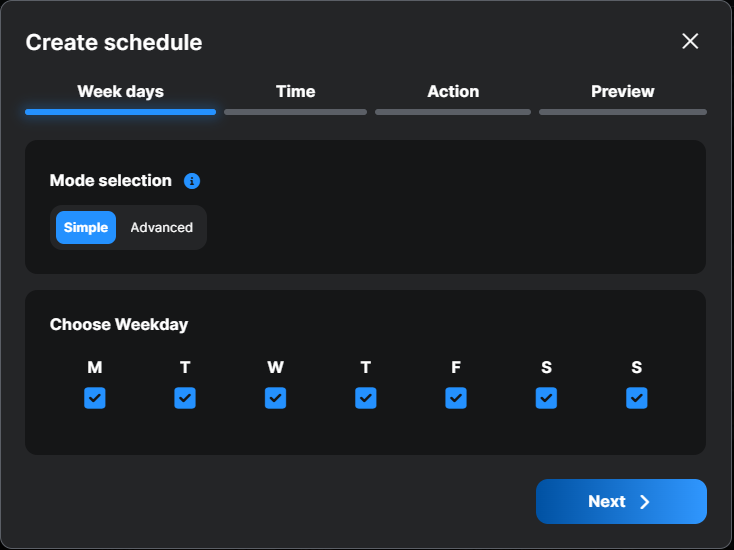Click the blue progress bar under Week days
Screen dimensions: 734x550
[x=120, y=112]
